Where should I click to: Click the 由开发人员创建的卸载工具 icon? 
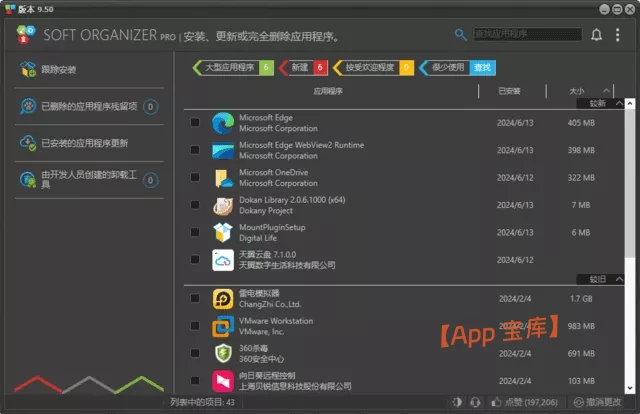[28, 180]
